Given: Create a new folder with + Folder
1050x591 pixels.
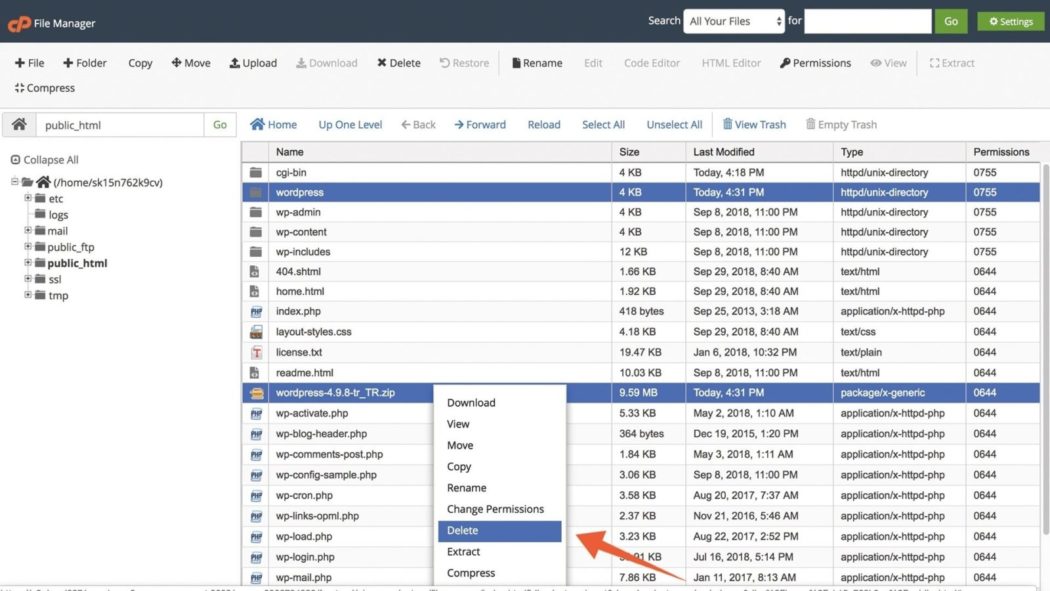Looking at the screenshot, I should tap(84, 63).
